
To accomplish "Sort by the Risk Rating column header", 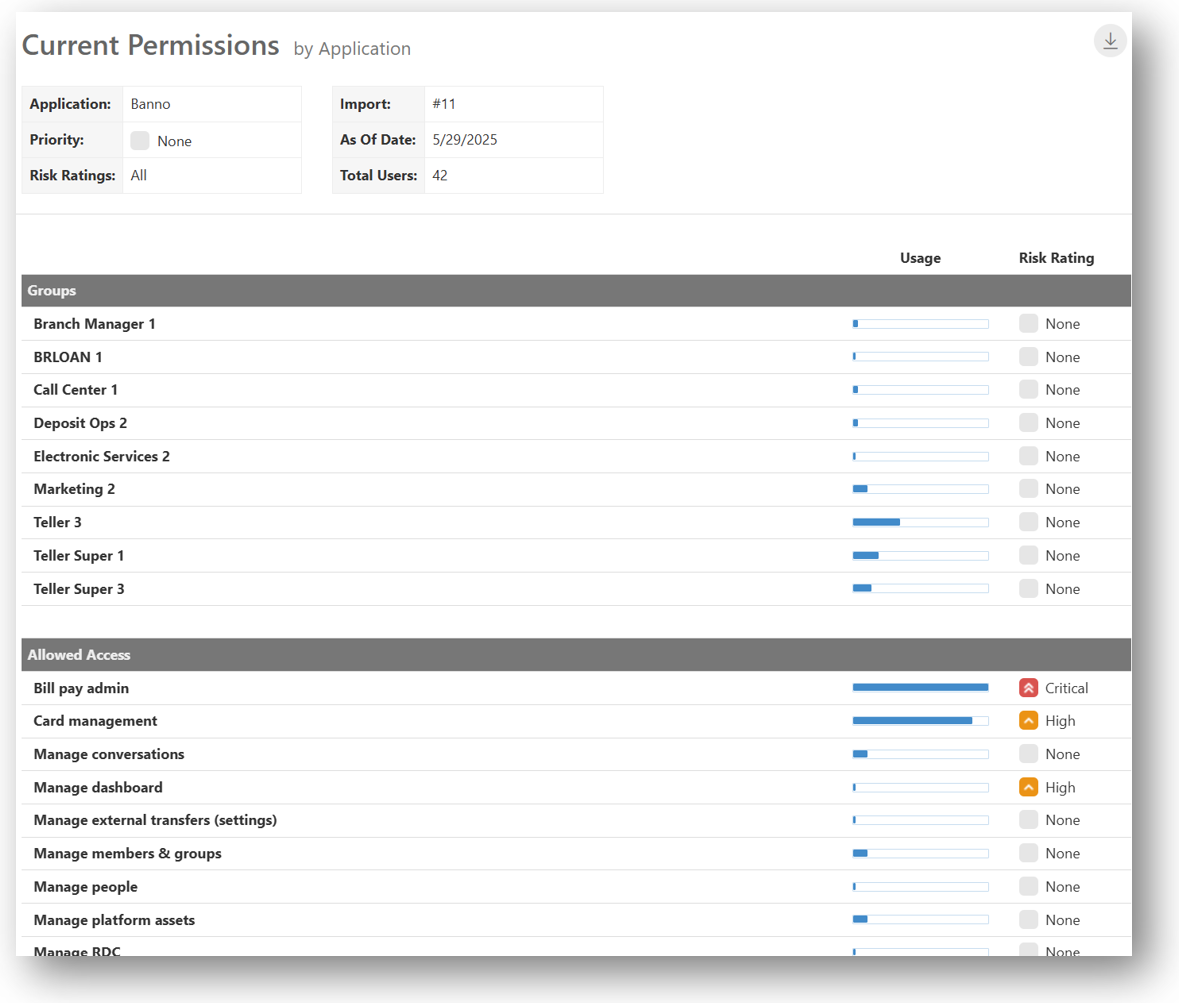I will pos(1056,258).
